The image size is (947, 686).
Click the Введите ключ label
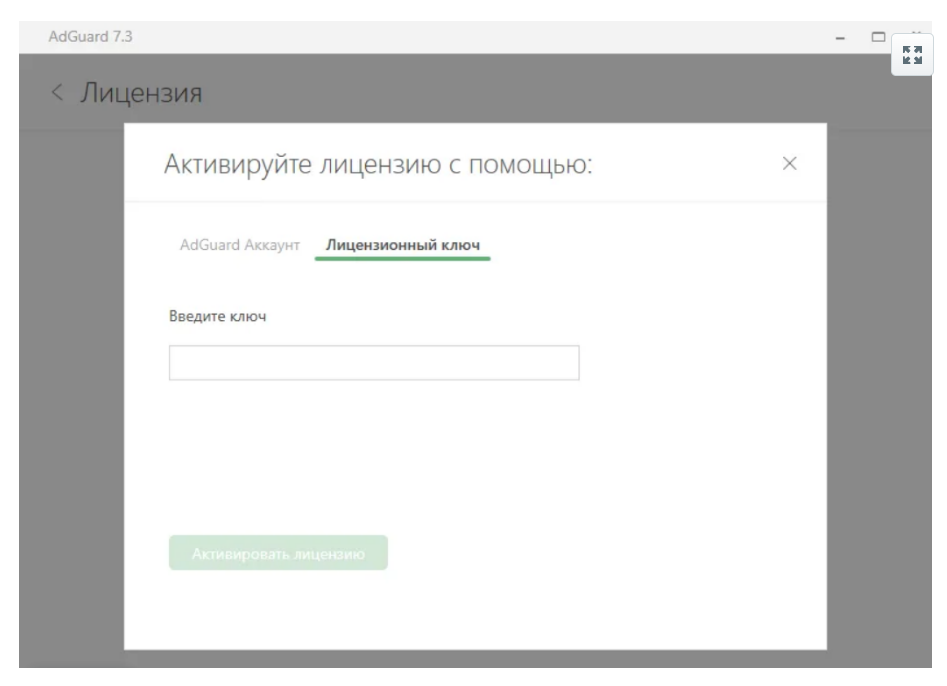(217, 316)
